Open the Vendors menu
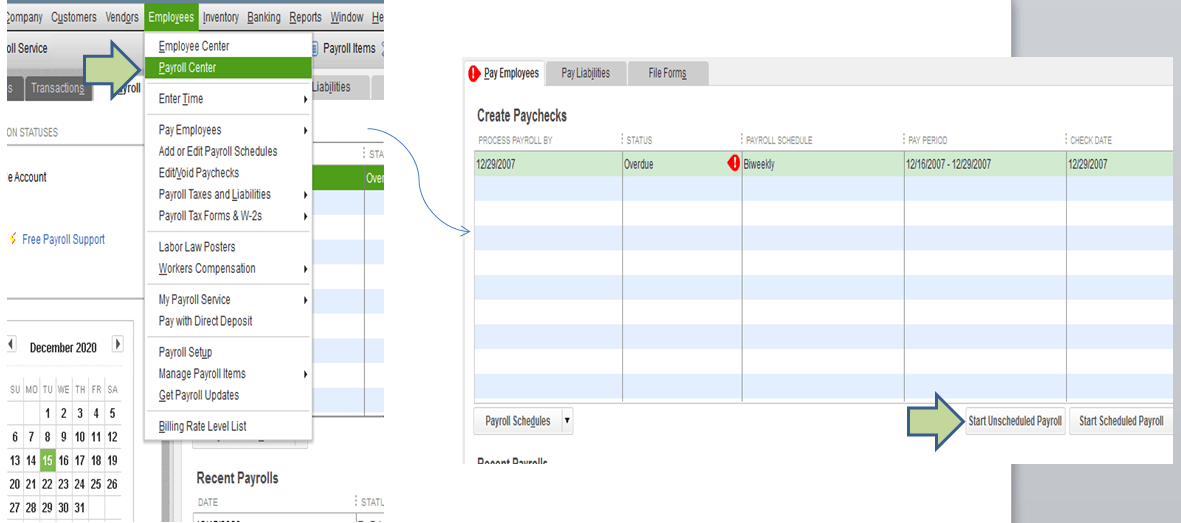 pos(121,17)
